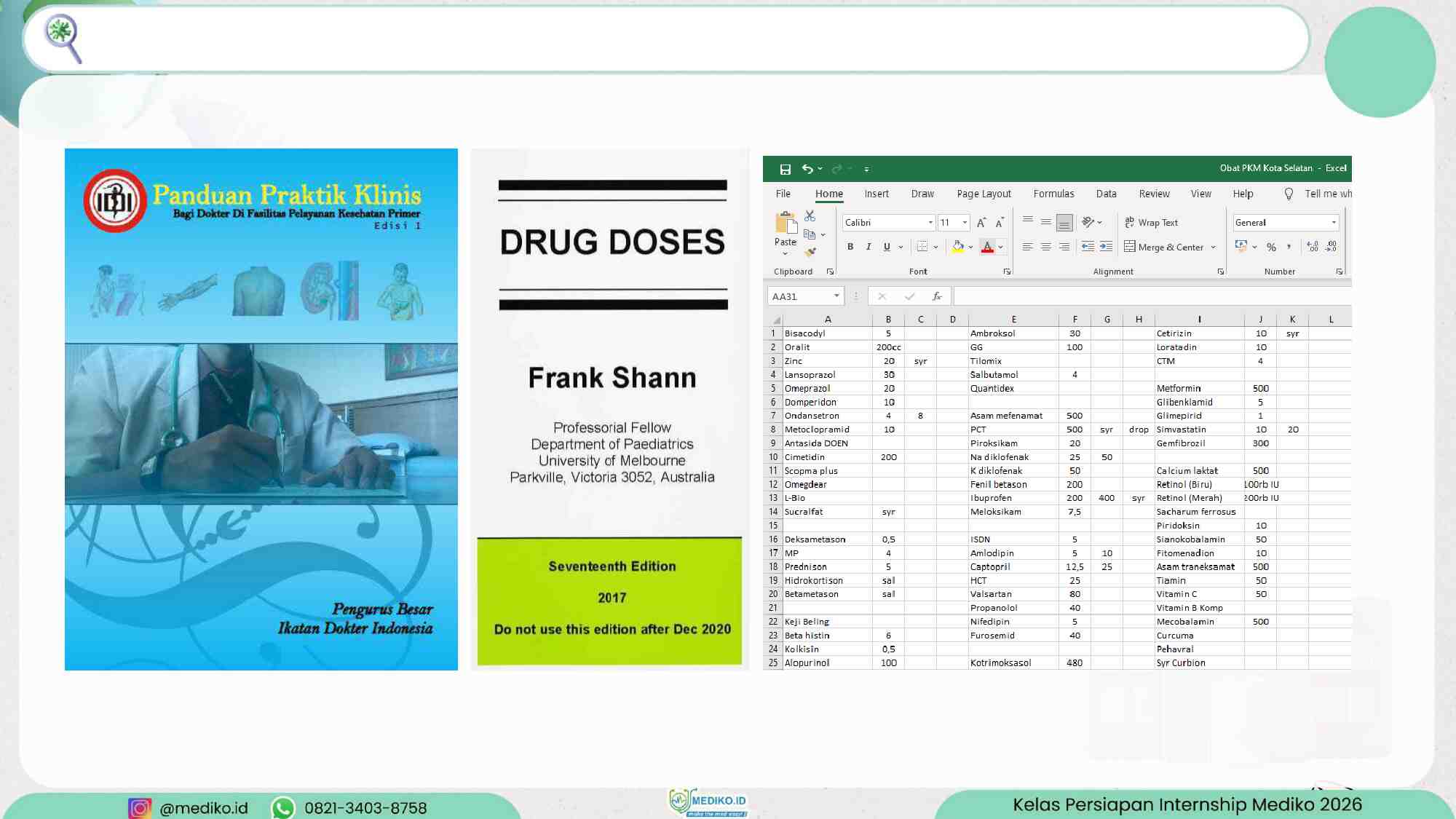The image size is (1456, 819).
Task: Pick the yellow Fill Color swatch
Action: tap(958, 247)
